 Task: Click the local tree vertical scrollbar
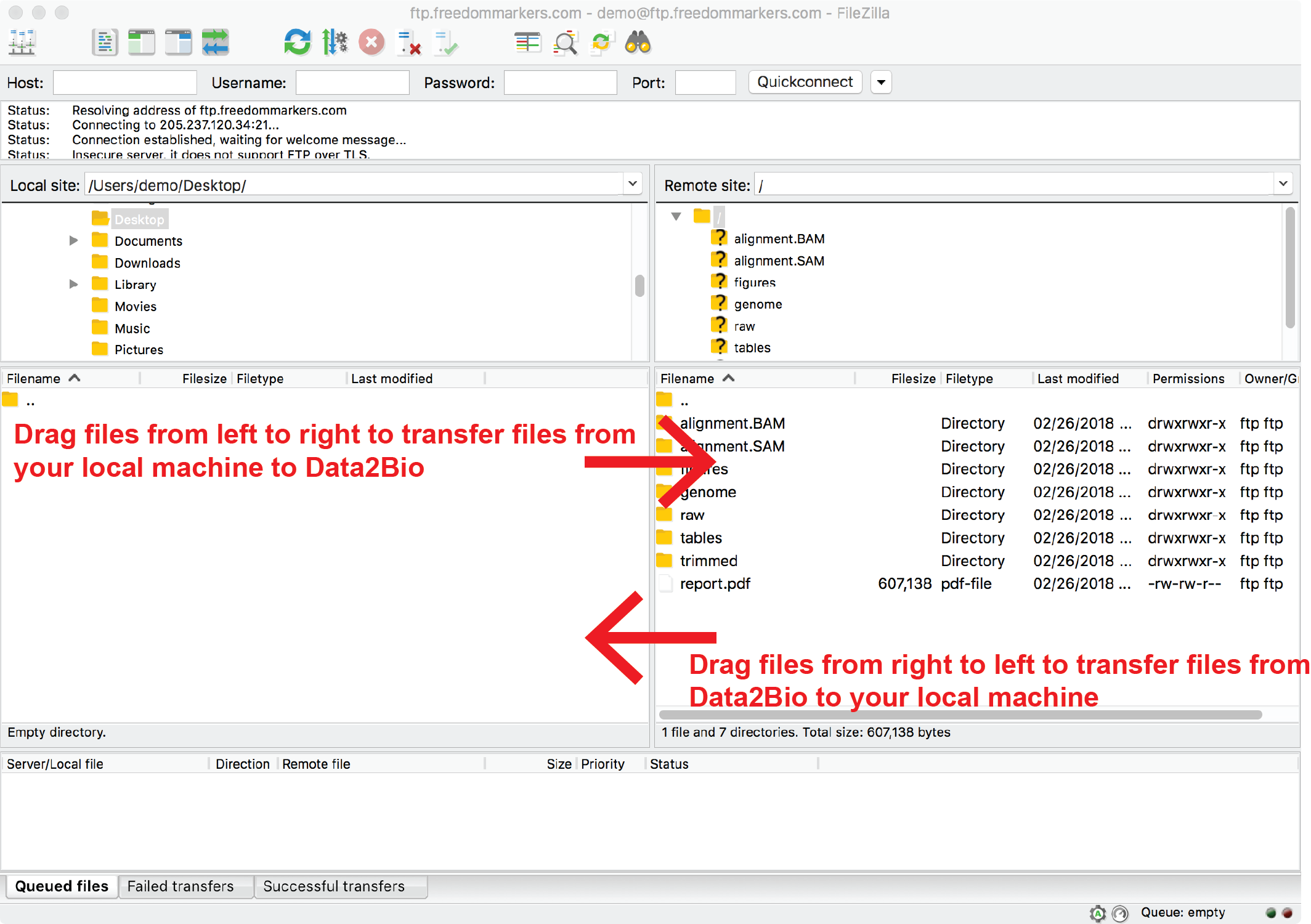pyautogui.click(x=639, y=286)
